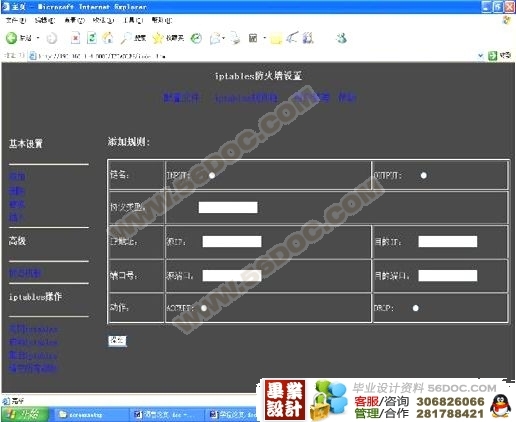Viewport: 516px width, 422px height.
Task: Expand the Back button history dropdown arrow
Action: click(38, 38)
